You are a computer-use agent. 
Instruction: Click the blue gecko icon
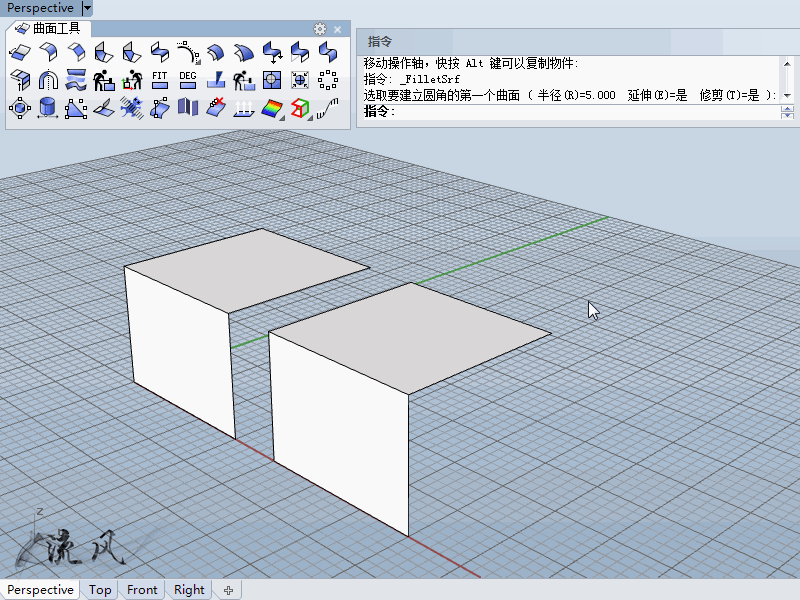point(132,108)
